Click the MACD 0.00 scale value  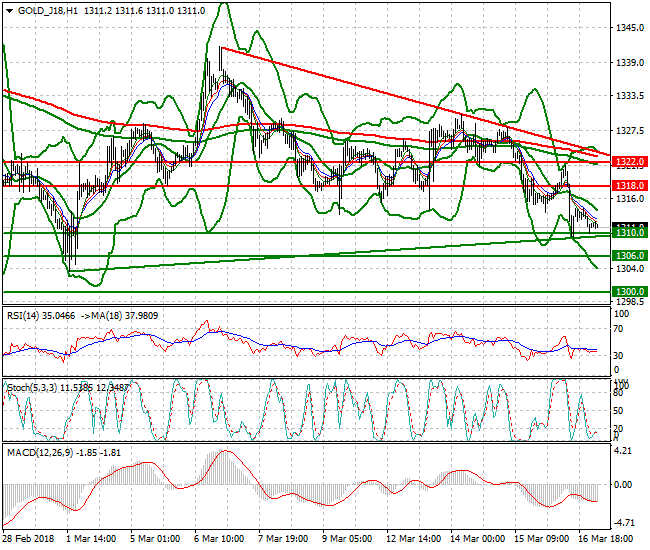click(x=623, y=485)
